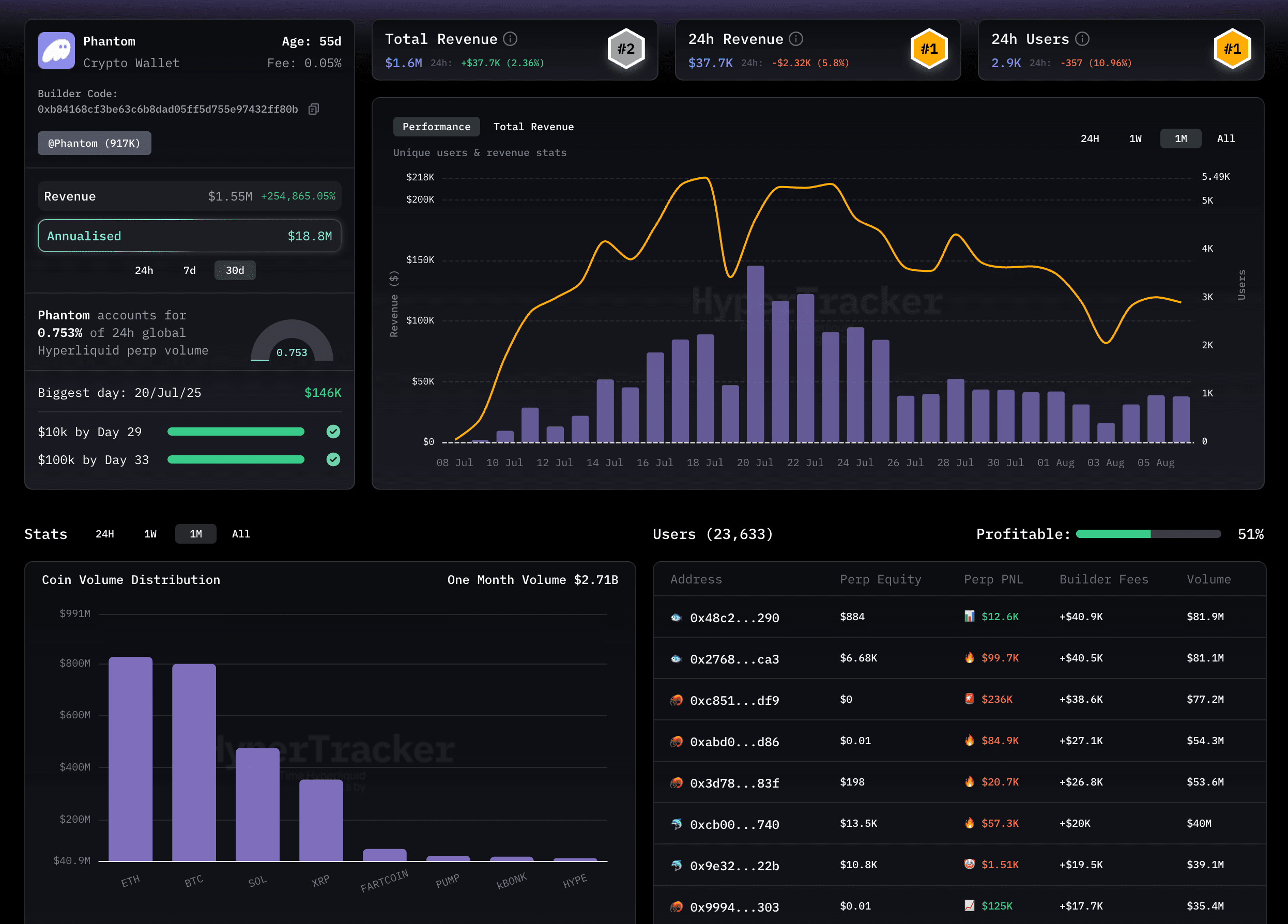Select the 24h revenue period
1288x924 pixels.
[144, 270]
